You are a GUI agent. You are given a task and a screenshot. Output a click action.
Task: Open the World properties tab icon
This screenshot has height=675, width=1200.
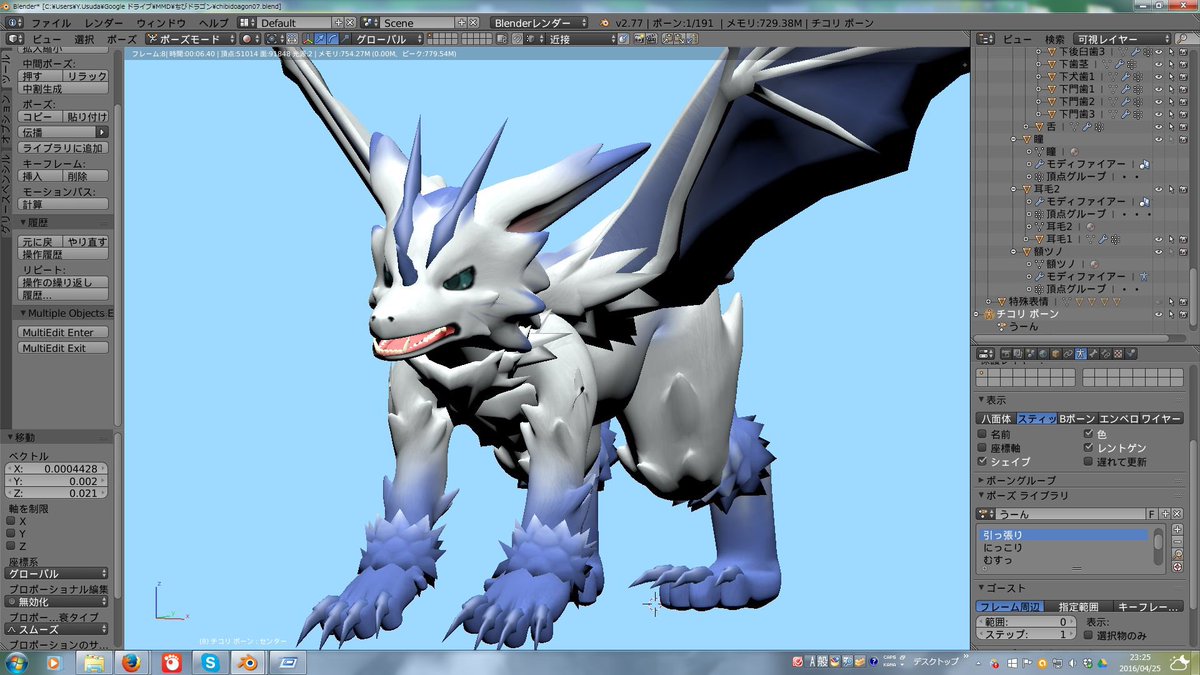[x=1043, y=354]
